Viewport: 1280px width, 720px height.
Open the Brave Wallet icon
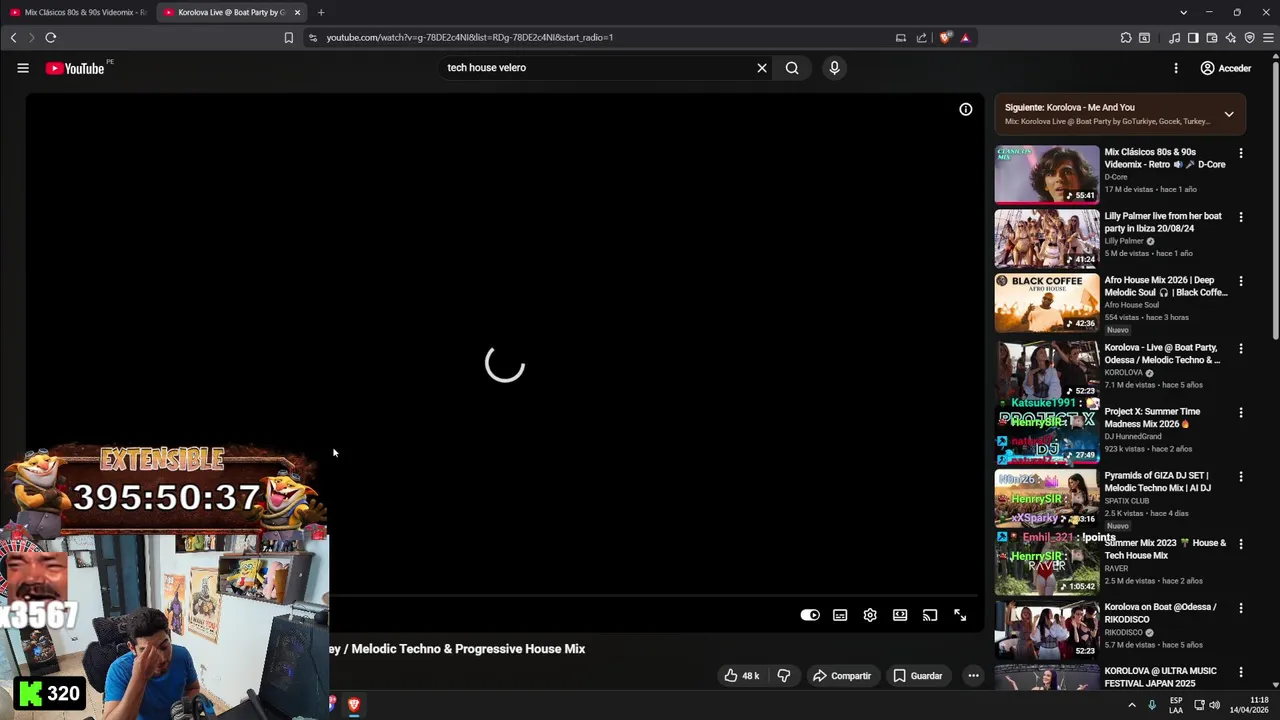click(1212, 38)
